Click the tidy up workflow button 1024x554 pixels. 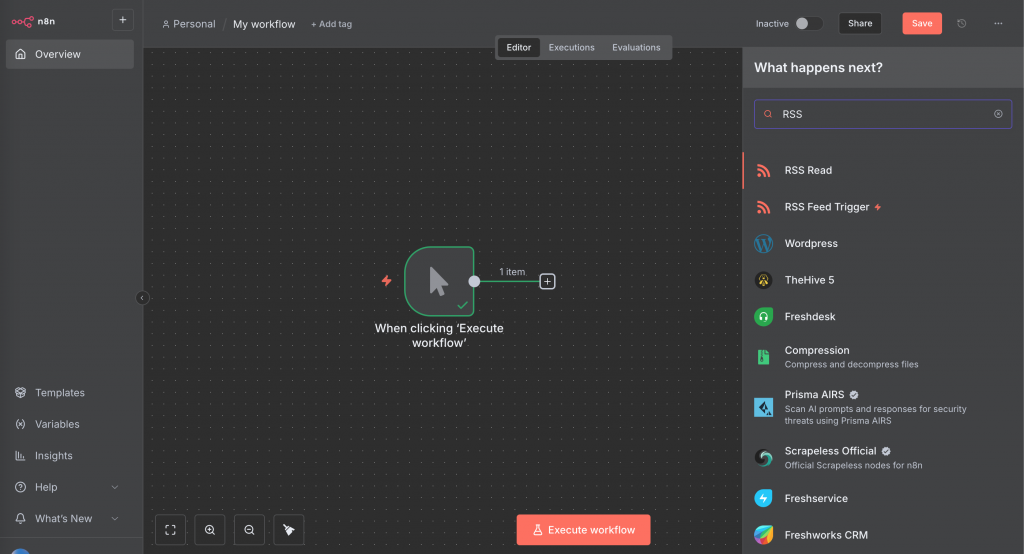click(289, 530)
